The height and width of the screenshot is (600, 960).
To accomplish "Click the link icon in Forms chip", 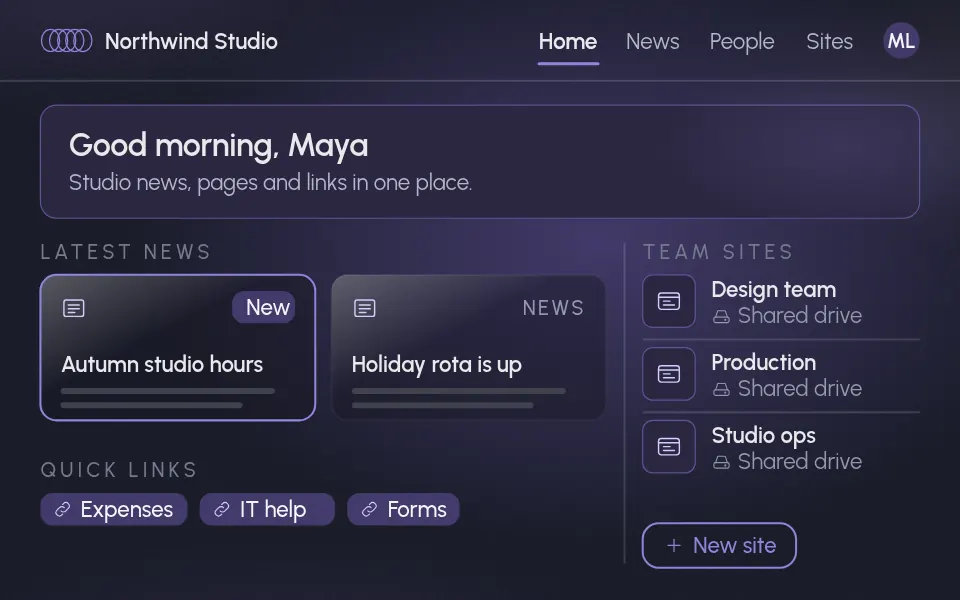I will [x=369, y=509].
